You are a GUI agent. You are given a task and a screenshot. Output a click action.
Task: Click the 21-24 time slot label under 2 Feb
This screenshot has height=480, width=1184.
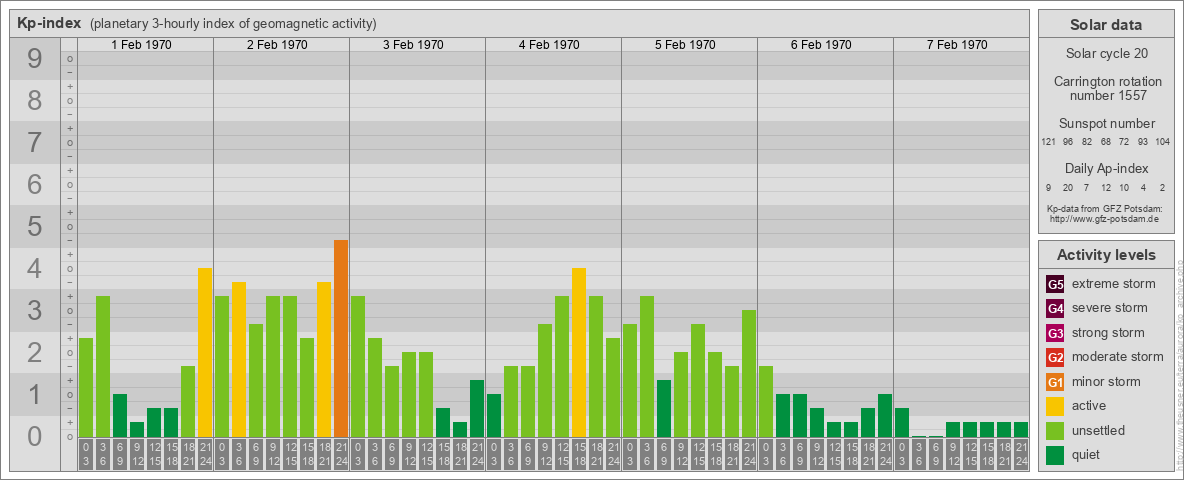click(341, 454)
